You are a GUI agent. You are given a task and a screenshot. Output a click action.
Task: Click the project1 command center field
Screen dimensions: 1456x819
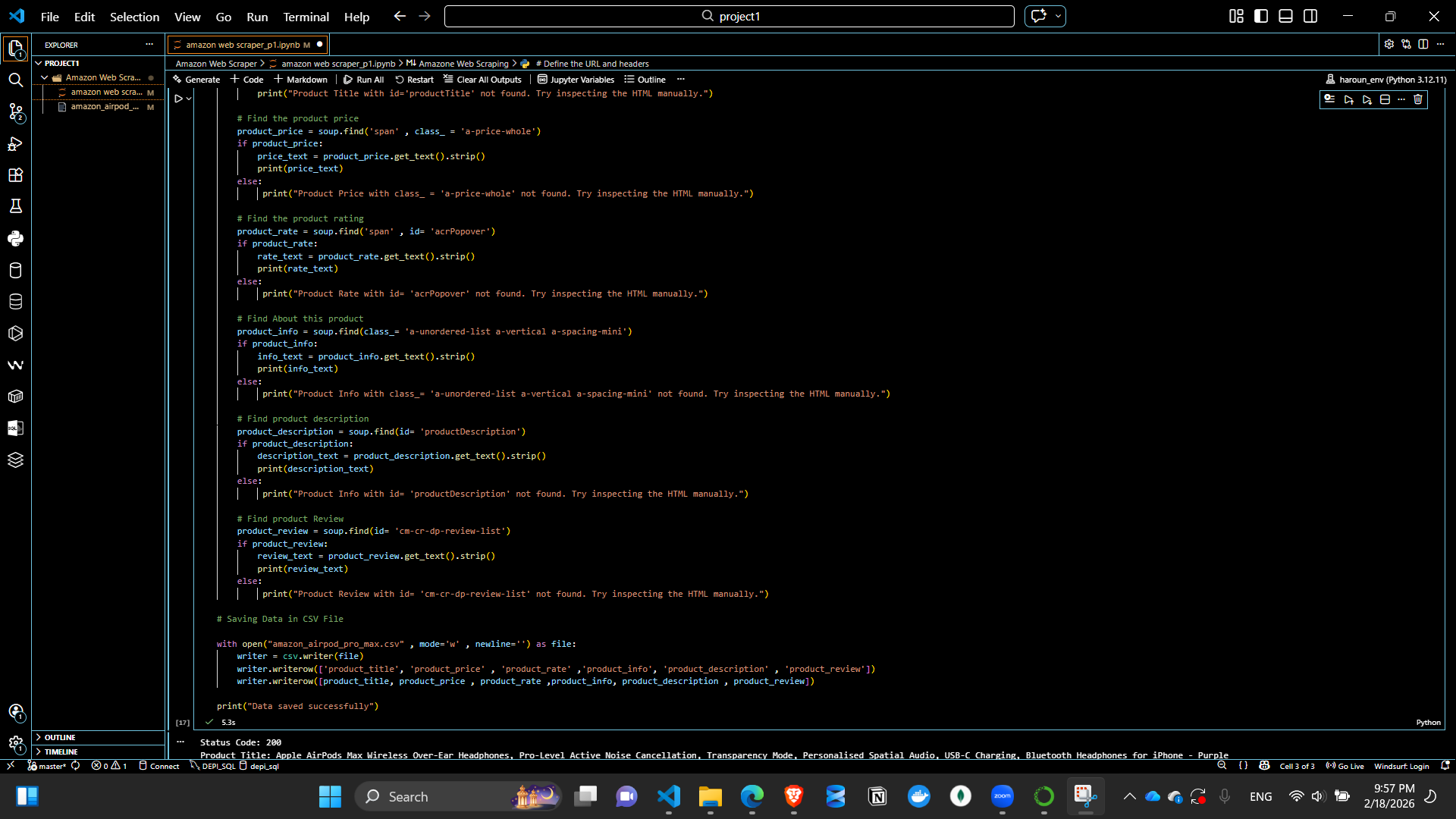click(730, 16)
